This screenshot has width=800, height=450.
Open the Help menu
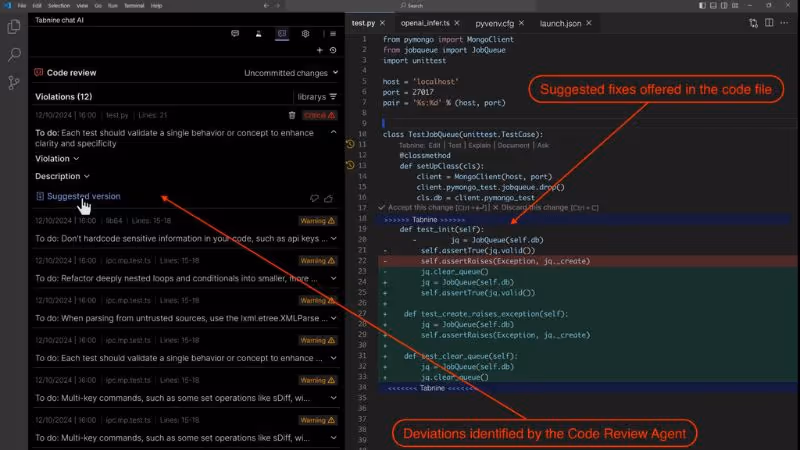[156, 6]
